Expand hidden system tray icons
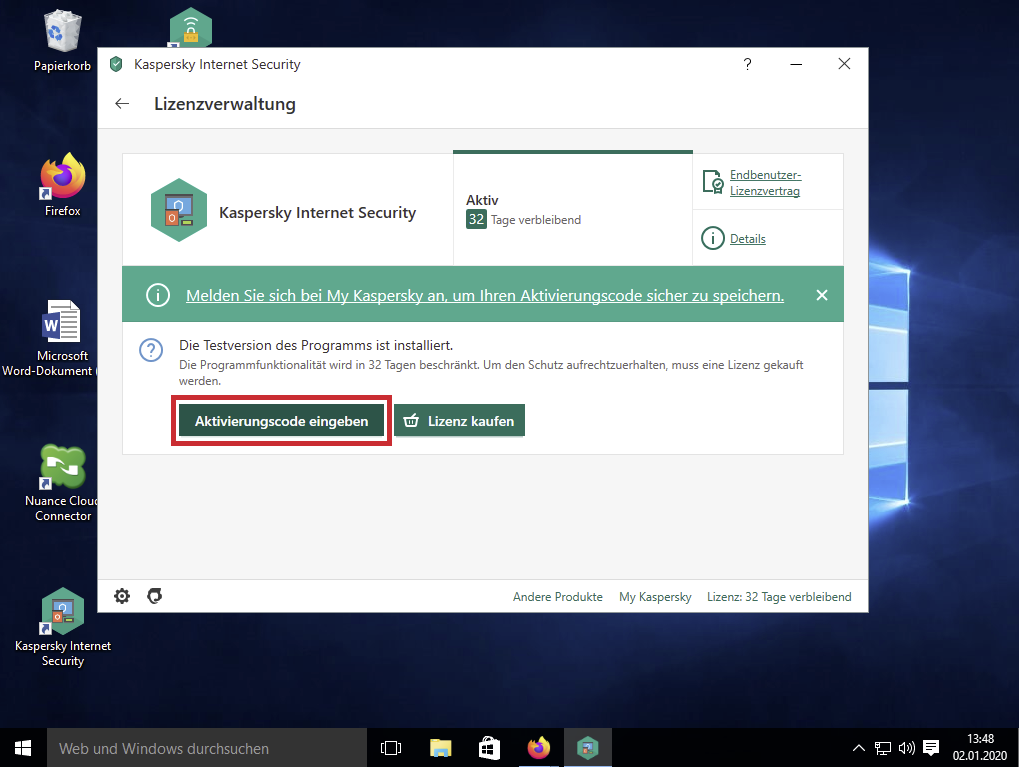This screenshot has height=767, width=1019. [858, 748]
